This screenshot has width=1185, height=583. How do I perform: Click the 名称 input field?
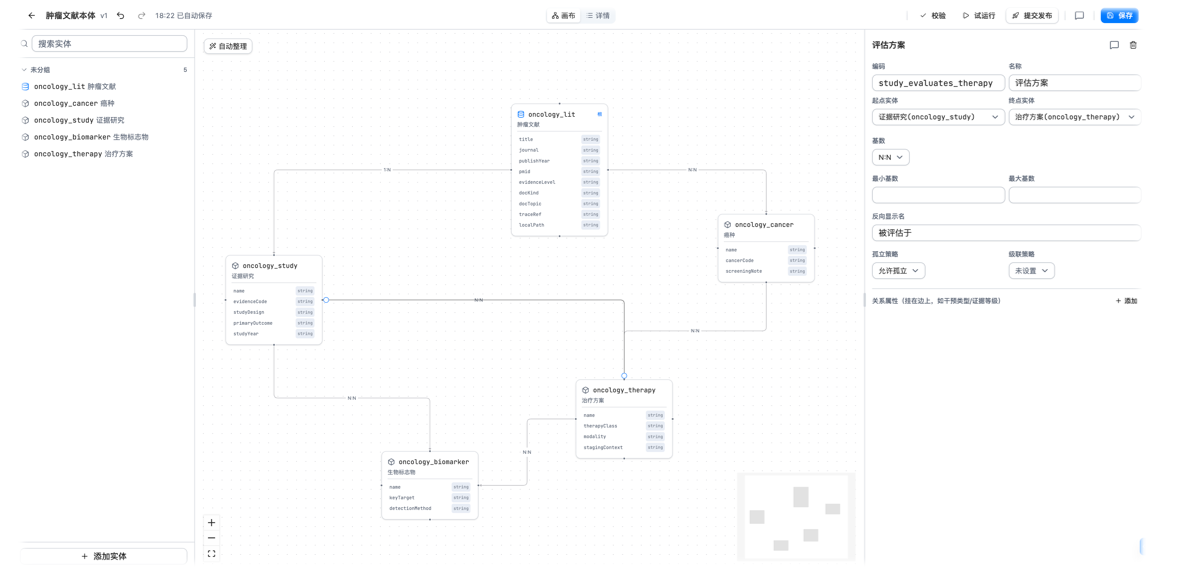(x=1074, y=82)
